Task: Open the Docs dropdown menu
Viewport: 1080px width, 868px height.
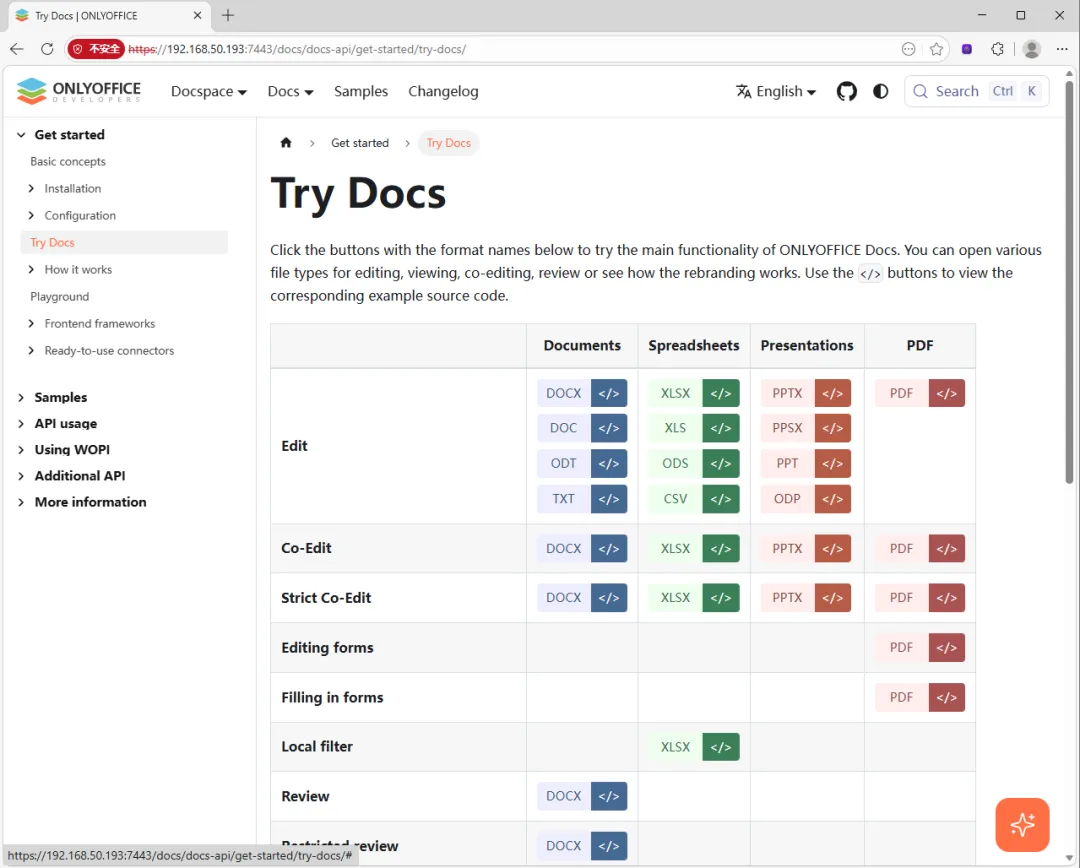Action: pyautogui.click(x=290, y=91)
